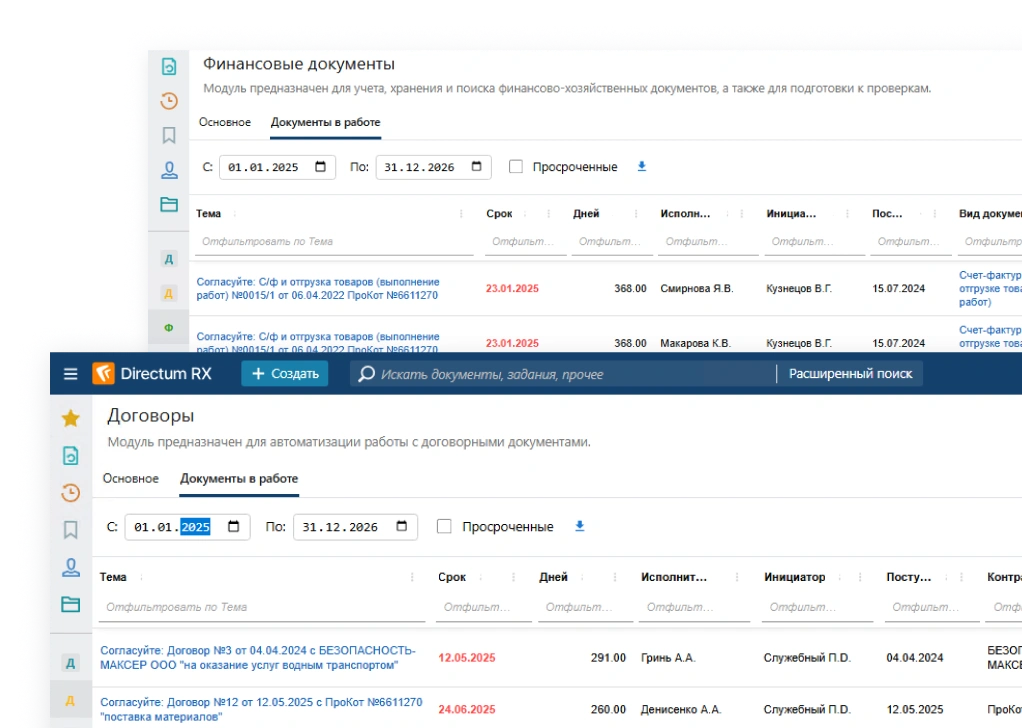This screenshot has width=1022, height=728.
Task: Click the blue Д module icon in Договоры sidebar
Action: [70, 663]
